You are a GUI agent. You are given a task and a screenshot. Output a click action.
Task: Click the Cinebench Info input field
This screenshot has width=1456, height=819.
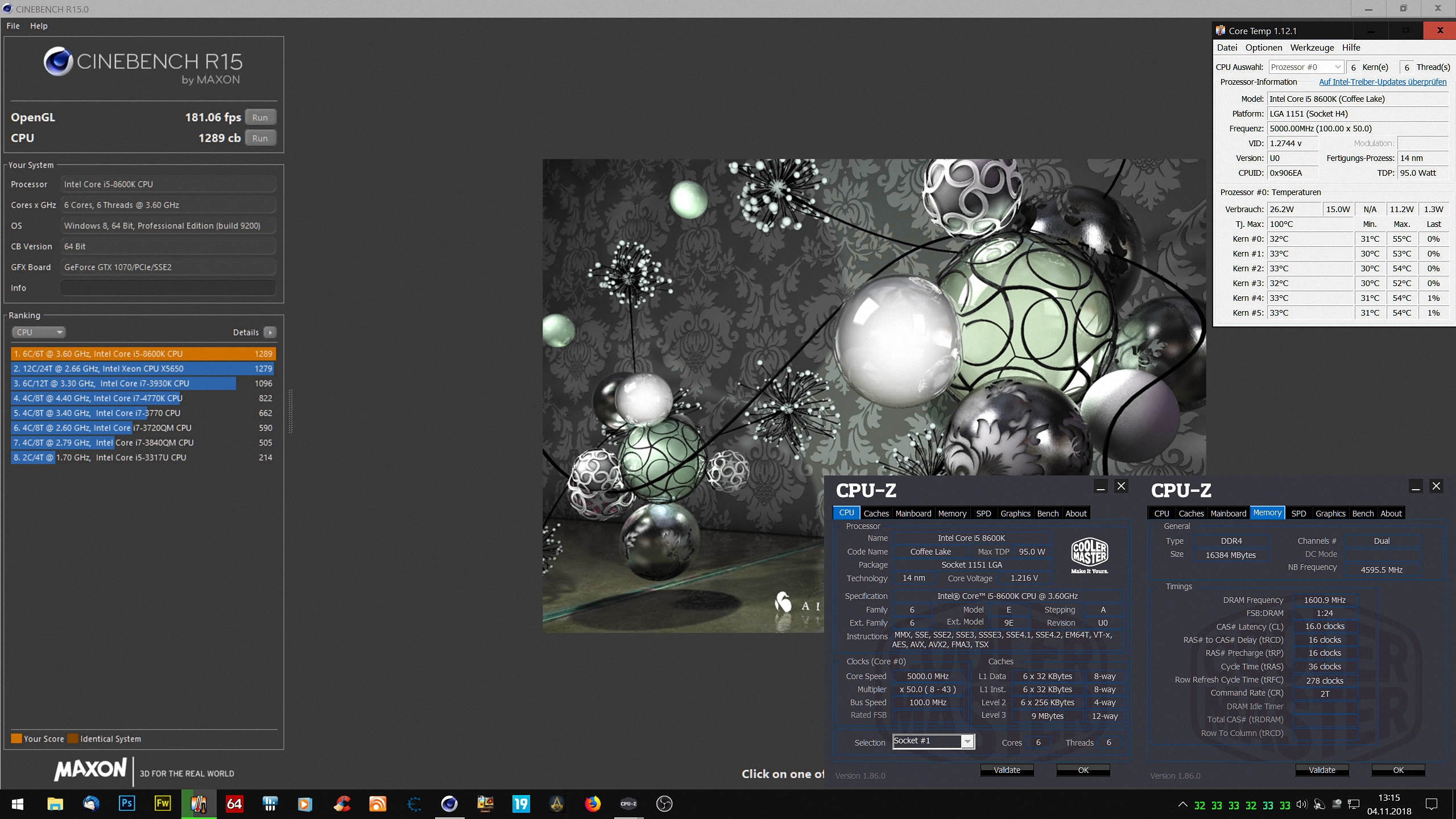[x=168, y=288]
